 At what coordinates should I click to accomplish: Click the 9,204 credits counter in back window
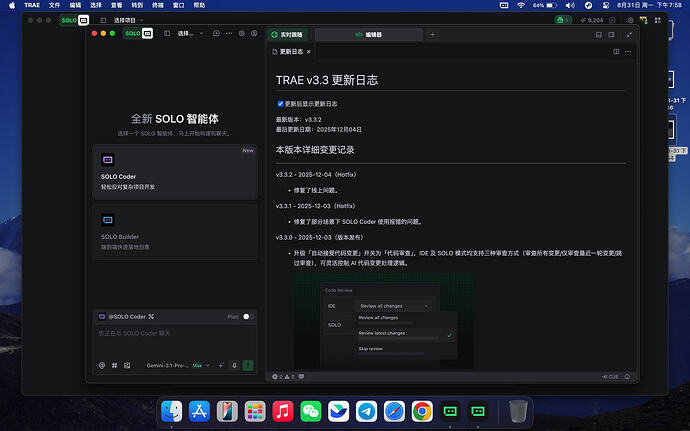coord(592,20)
